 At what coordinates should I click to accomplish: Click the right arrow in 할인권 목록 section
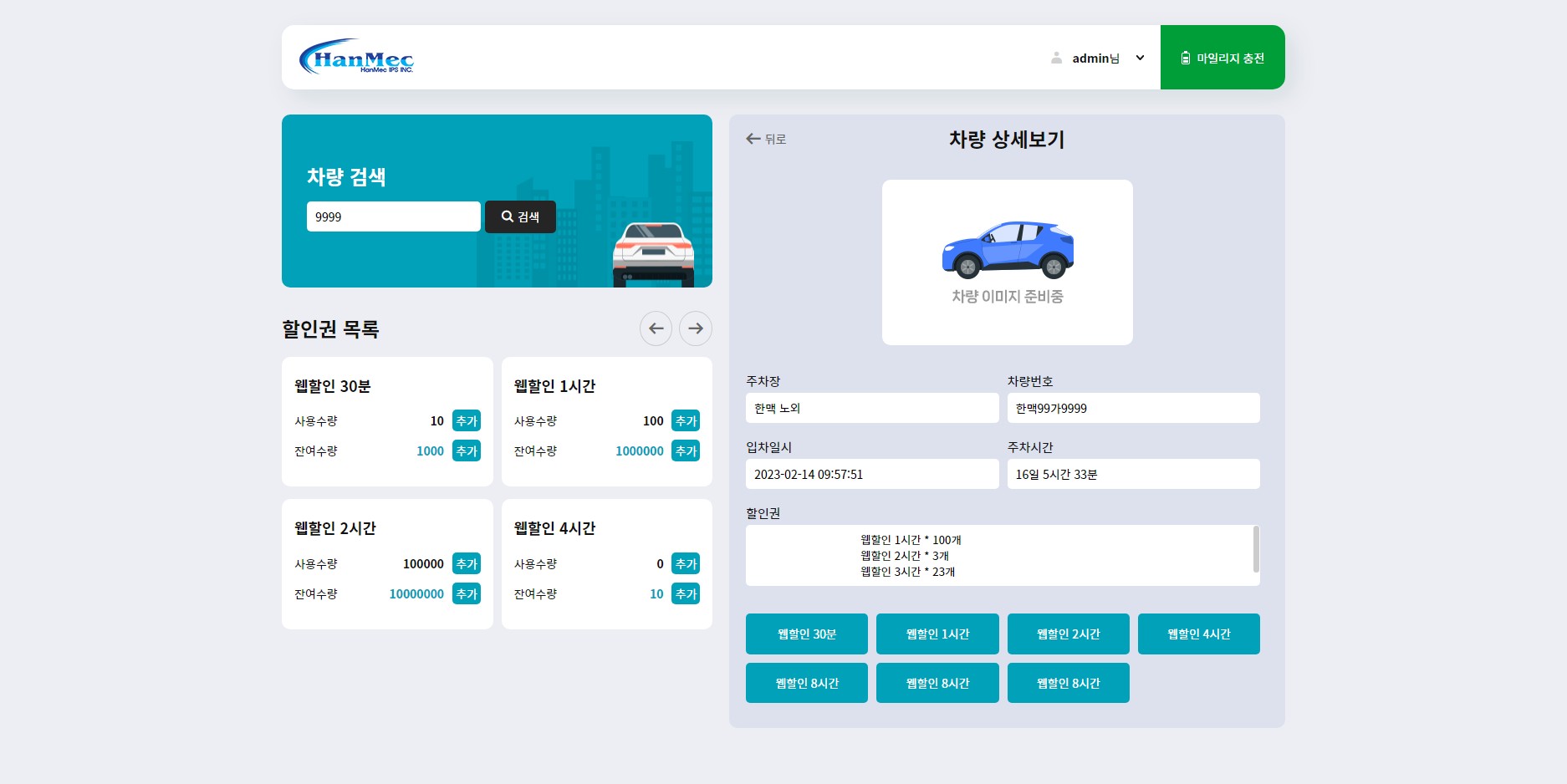click(x=695, y=328)
